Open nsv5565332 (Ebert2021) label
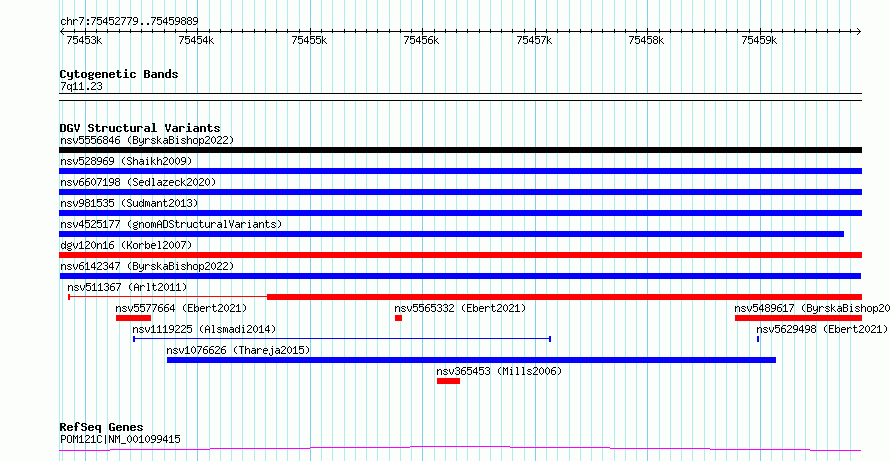 click(460, 308)
